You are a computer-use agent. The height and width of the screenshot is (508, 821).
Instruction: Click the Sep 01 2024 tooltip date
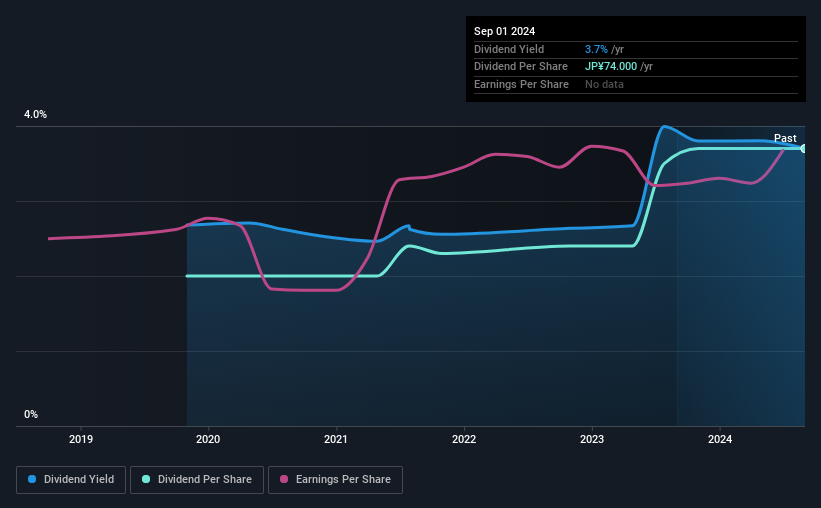coord(504,31)
